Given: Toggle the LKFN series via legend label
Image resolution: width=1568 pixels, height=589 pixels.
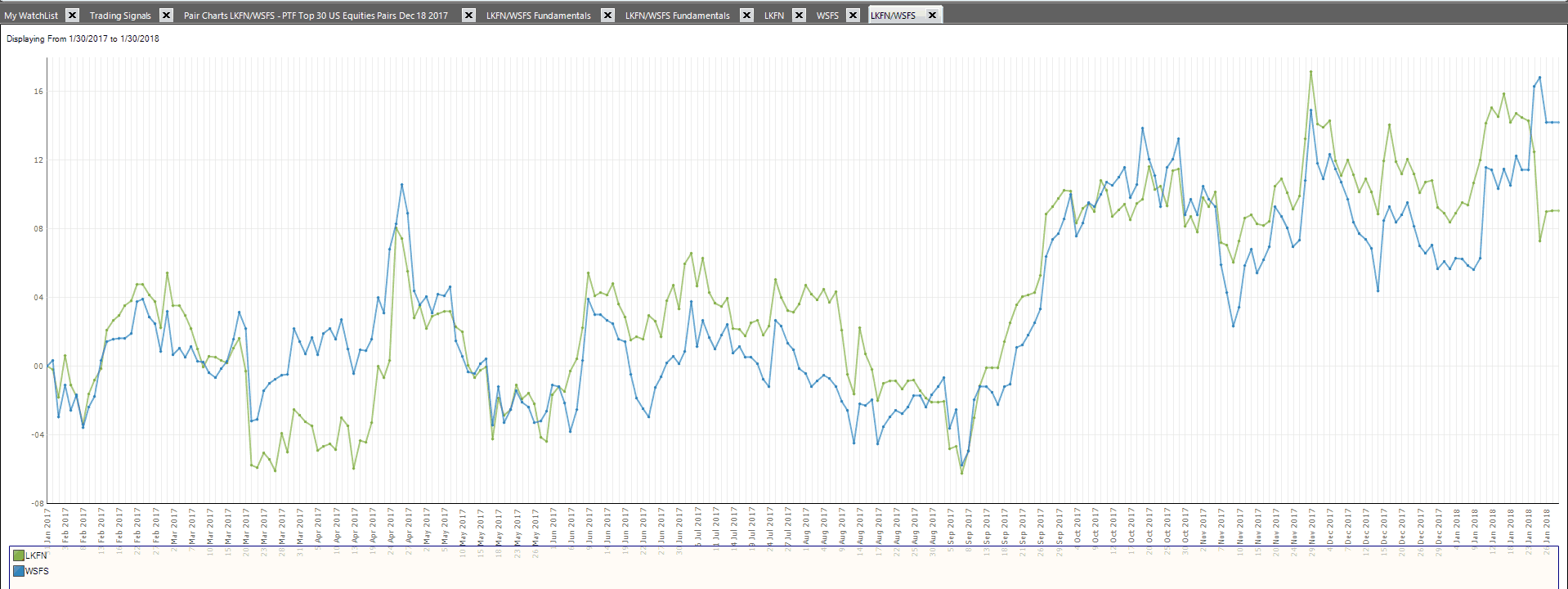Looking at the screenshot, I should click(37, 555).
